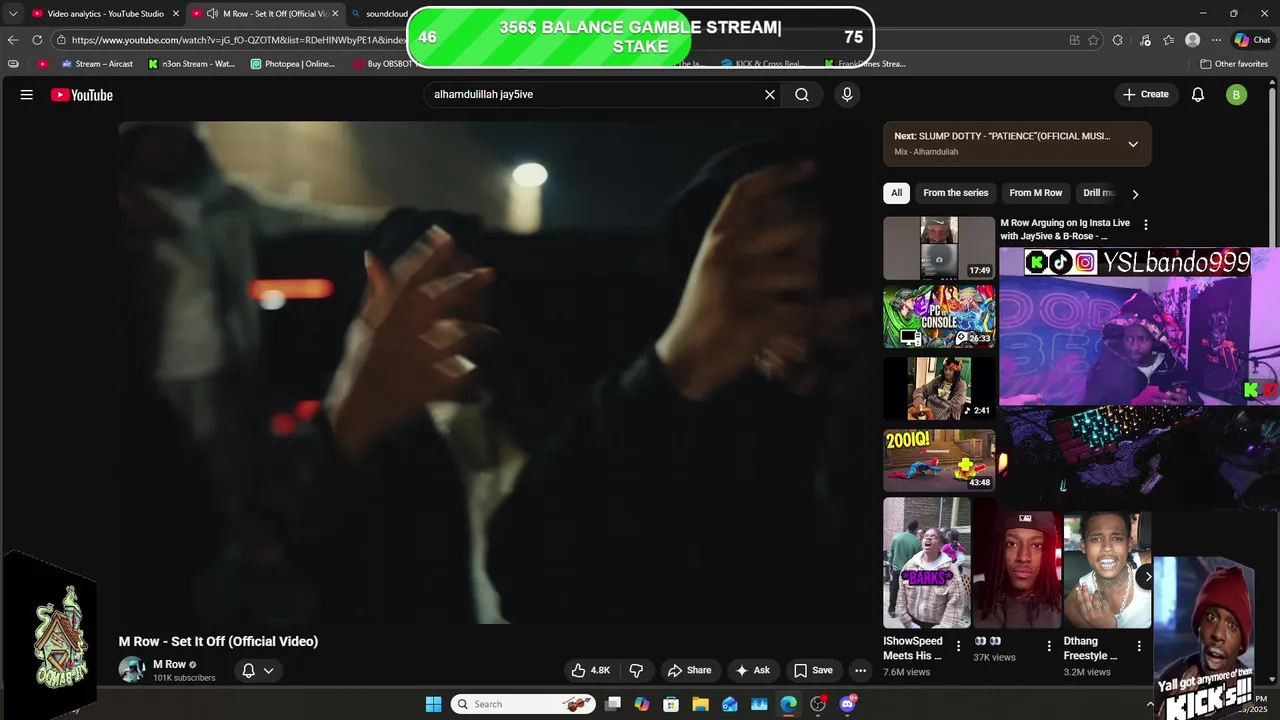
Task: Go to the YouTube home logo
Action: [x=82, y=95]
